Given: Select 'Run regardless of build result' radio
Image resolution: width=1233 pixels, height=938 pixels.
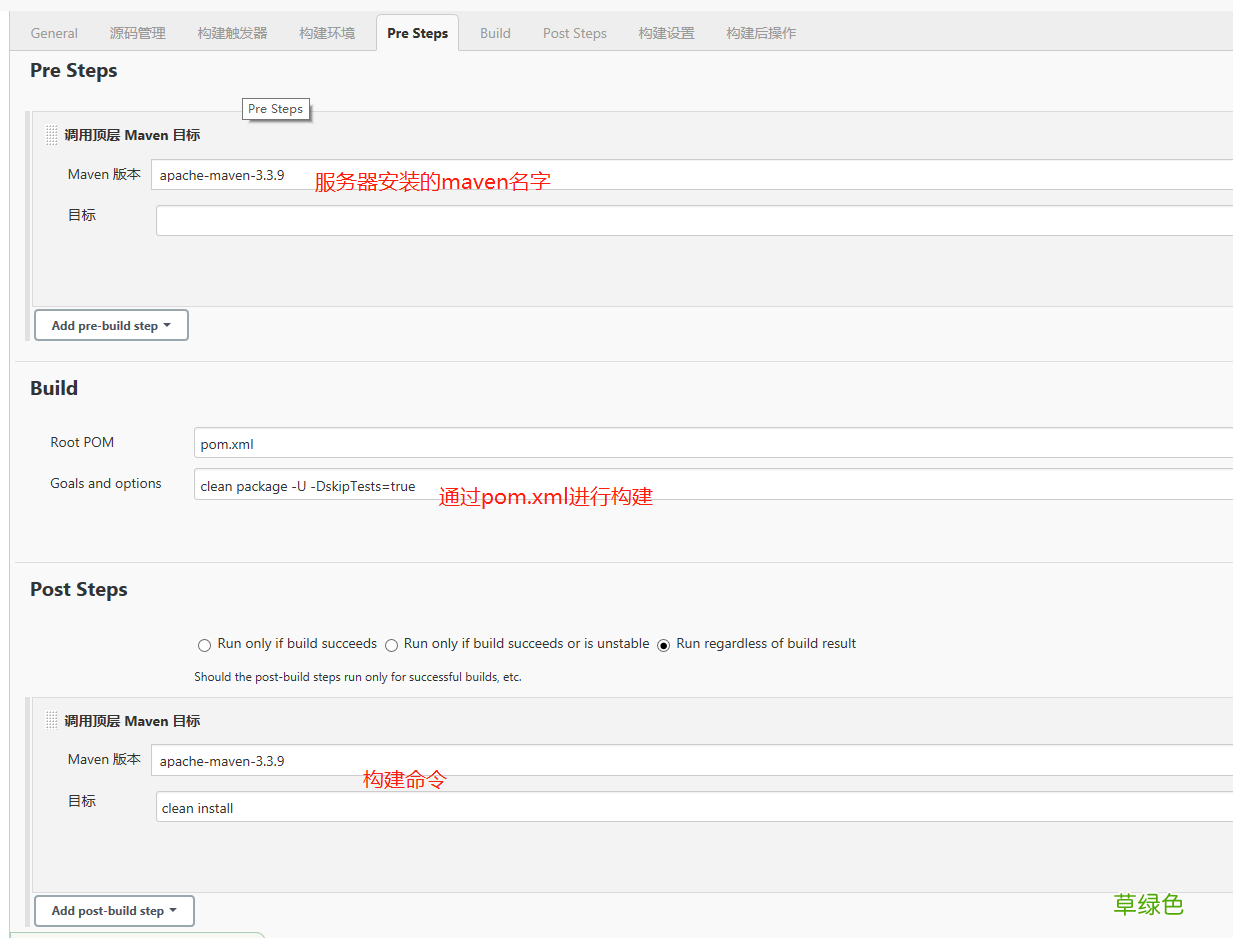Looking at the screenshot, I should pos(663,645).
